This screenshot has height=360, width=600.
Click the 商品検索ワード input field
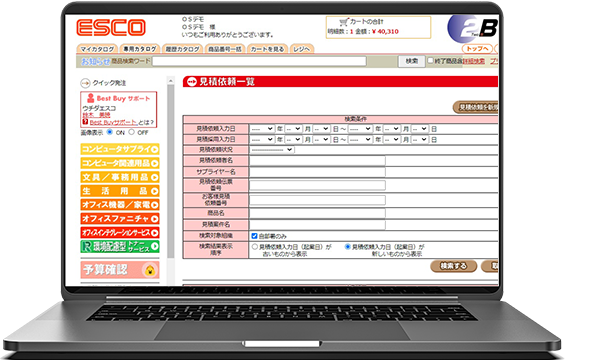click(259, 61)
